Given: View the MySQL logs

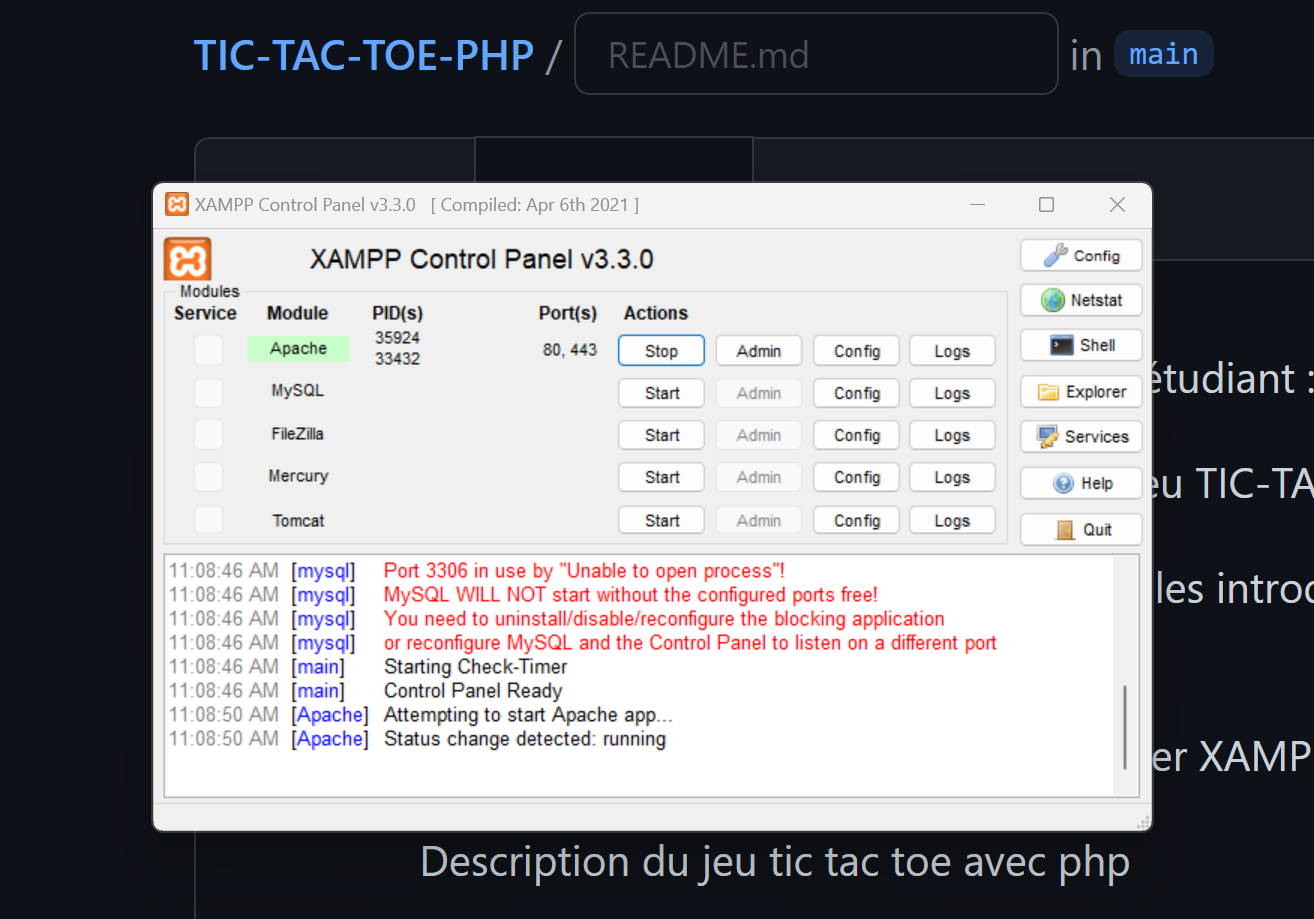Looking at the screenshot, I should point(951,392).
